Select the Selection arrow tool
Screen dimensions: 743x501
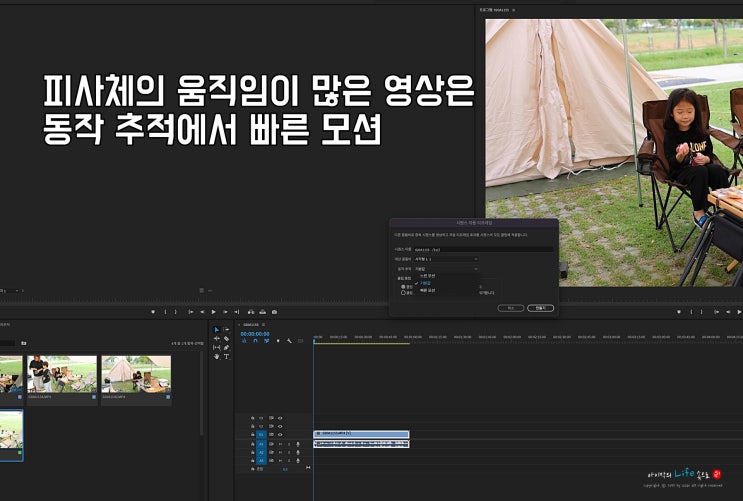217,330
